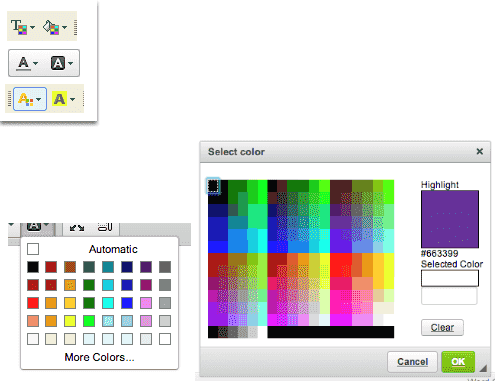
Task: Pick the indigo purple swatch in palette top row
Action: pos(146,267)
